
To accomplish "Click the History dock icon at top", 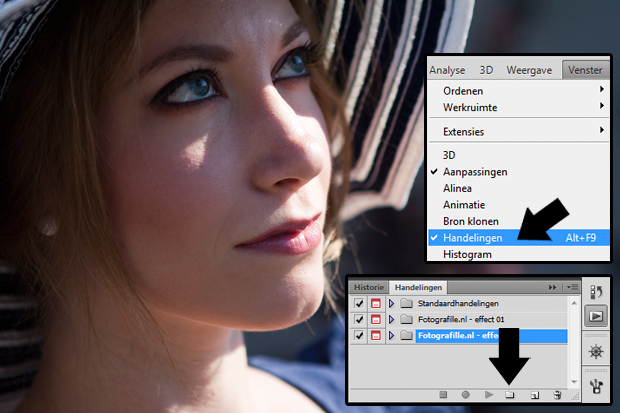I will pyautogui.click(x=596, y=293).
